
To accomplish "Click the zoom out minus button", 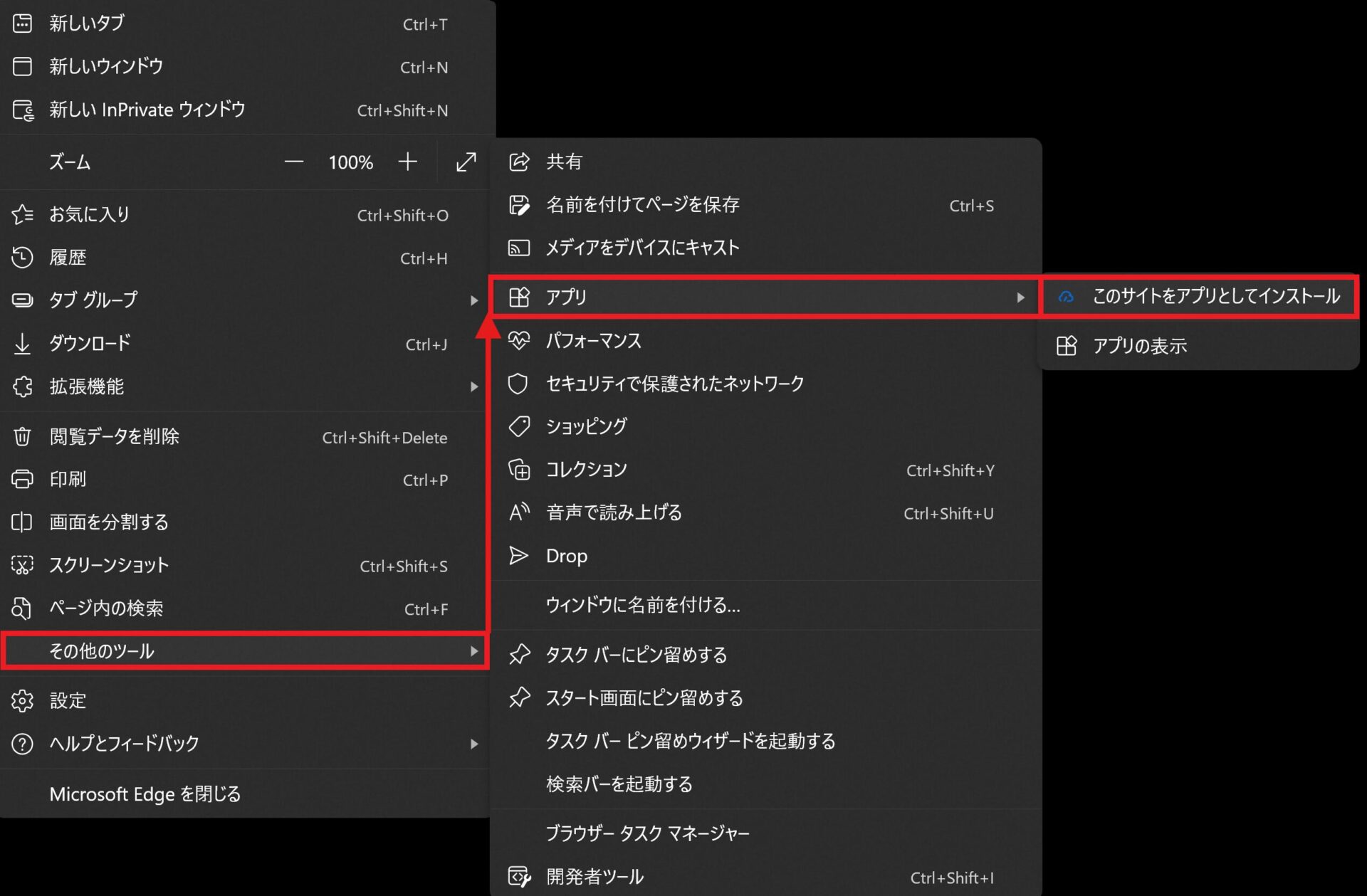I will tap(293, 162).
